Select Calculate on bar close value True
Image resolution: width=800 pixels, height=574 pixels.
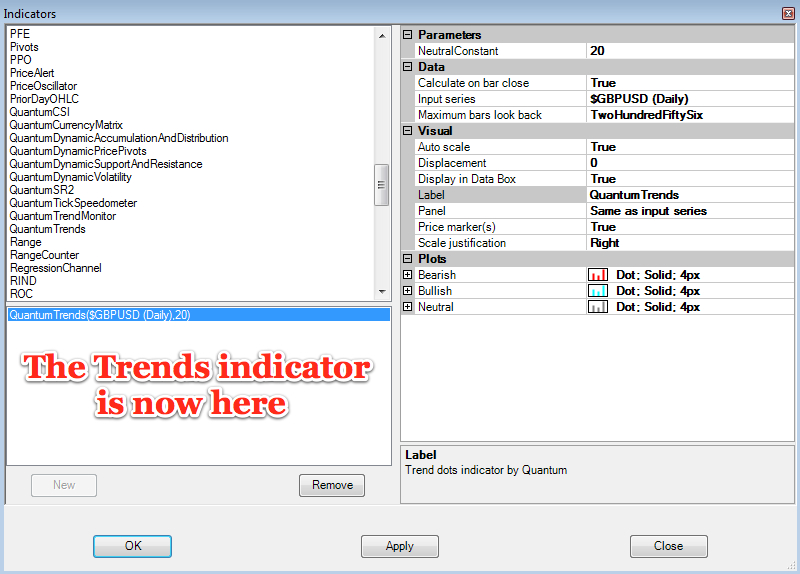click(690, 83)
